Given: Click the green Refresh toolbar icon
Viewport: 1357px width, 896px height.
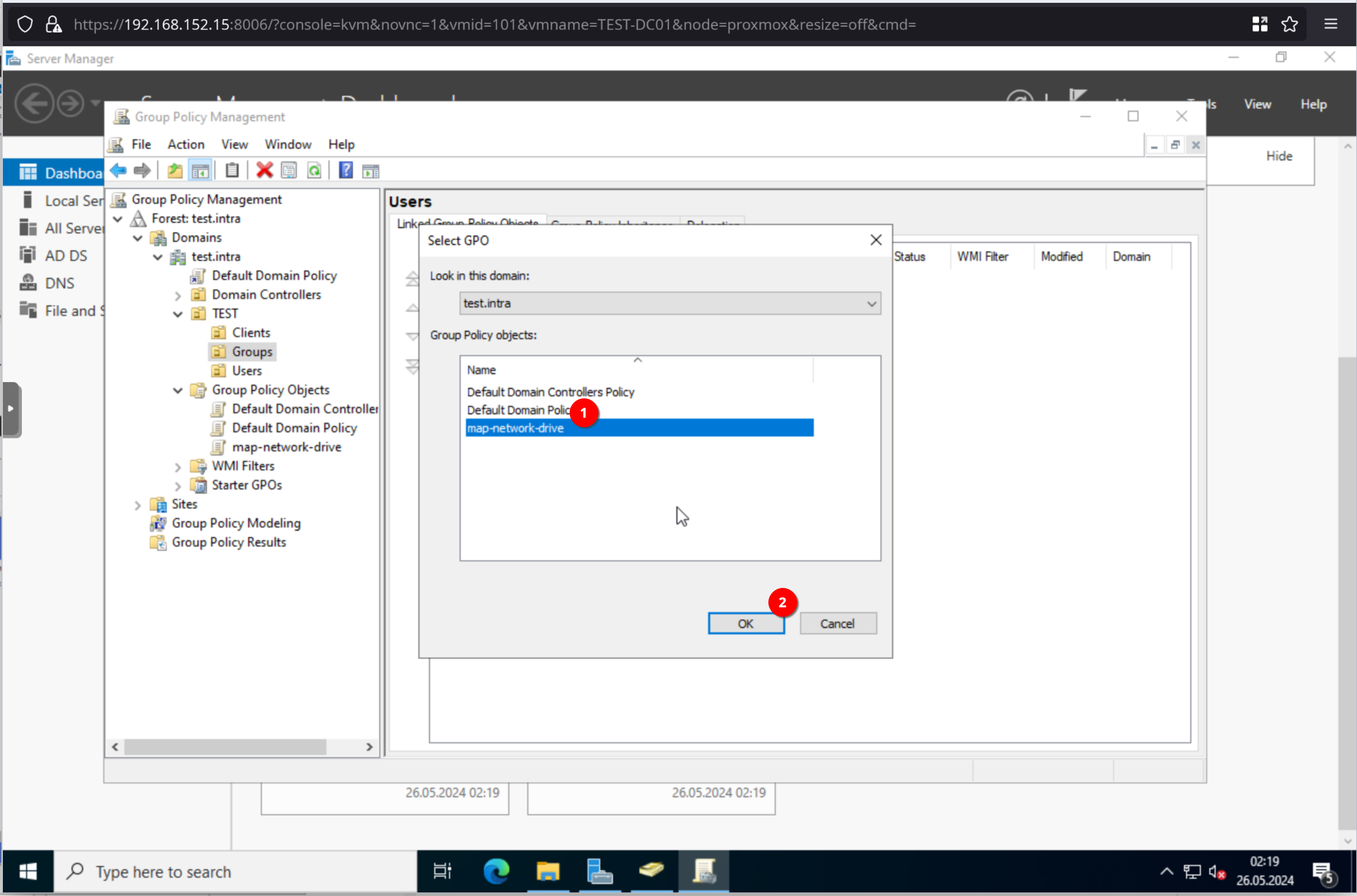Looking at the screenshot, I should [314, 170].
